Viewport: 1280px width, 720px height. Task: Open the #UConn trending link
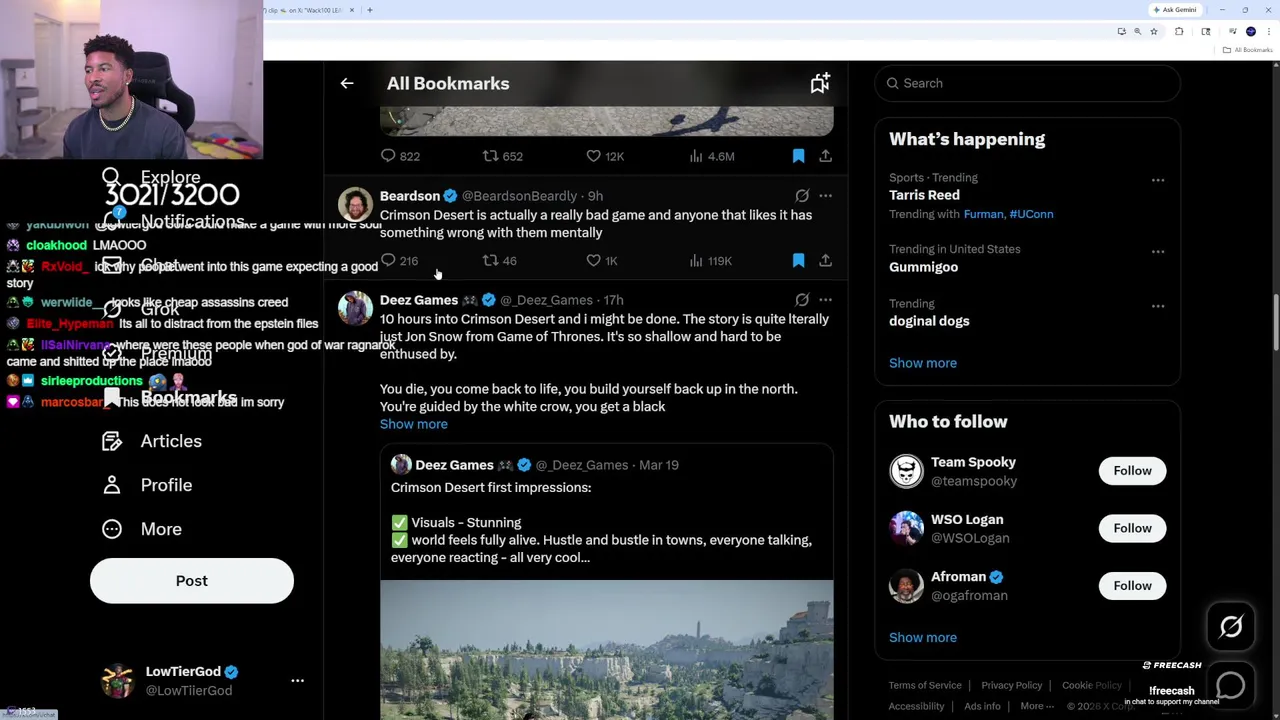[x=1031, y=214]
